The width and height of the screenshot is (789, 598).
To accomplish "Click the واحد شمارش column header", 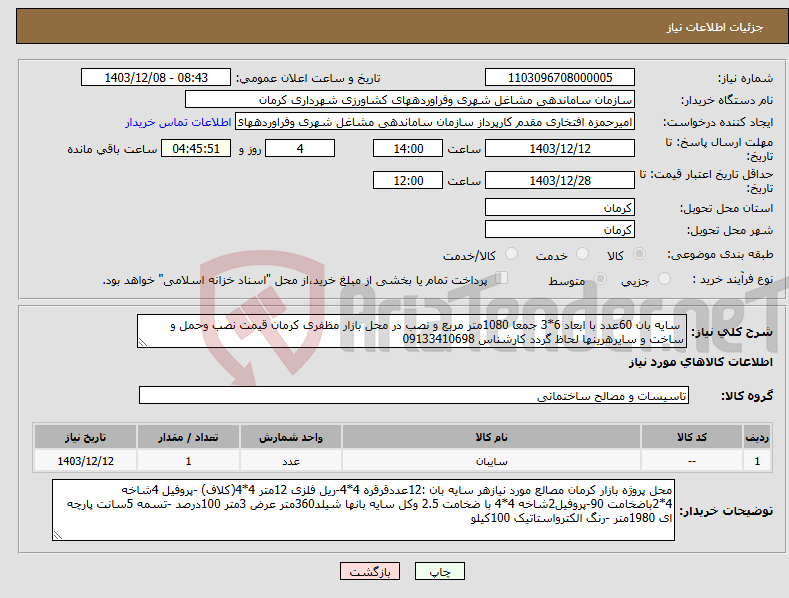I will pyautogui.click(x=291, y=437).
